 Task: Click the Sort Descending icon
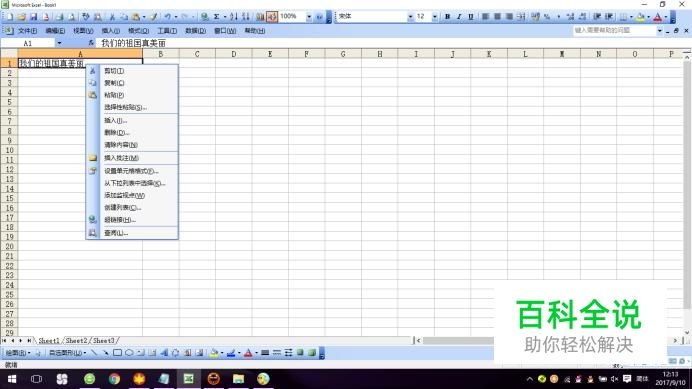246,17
